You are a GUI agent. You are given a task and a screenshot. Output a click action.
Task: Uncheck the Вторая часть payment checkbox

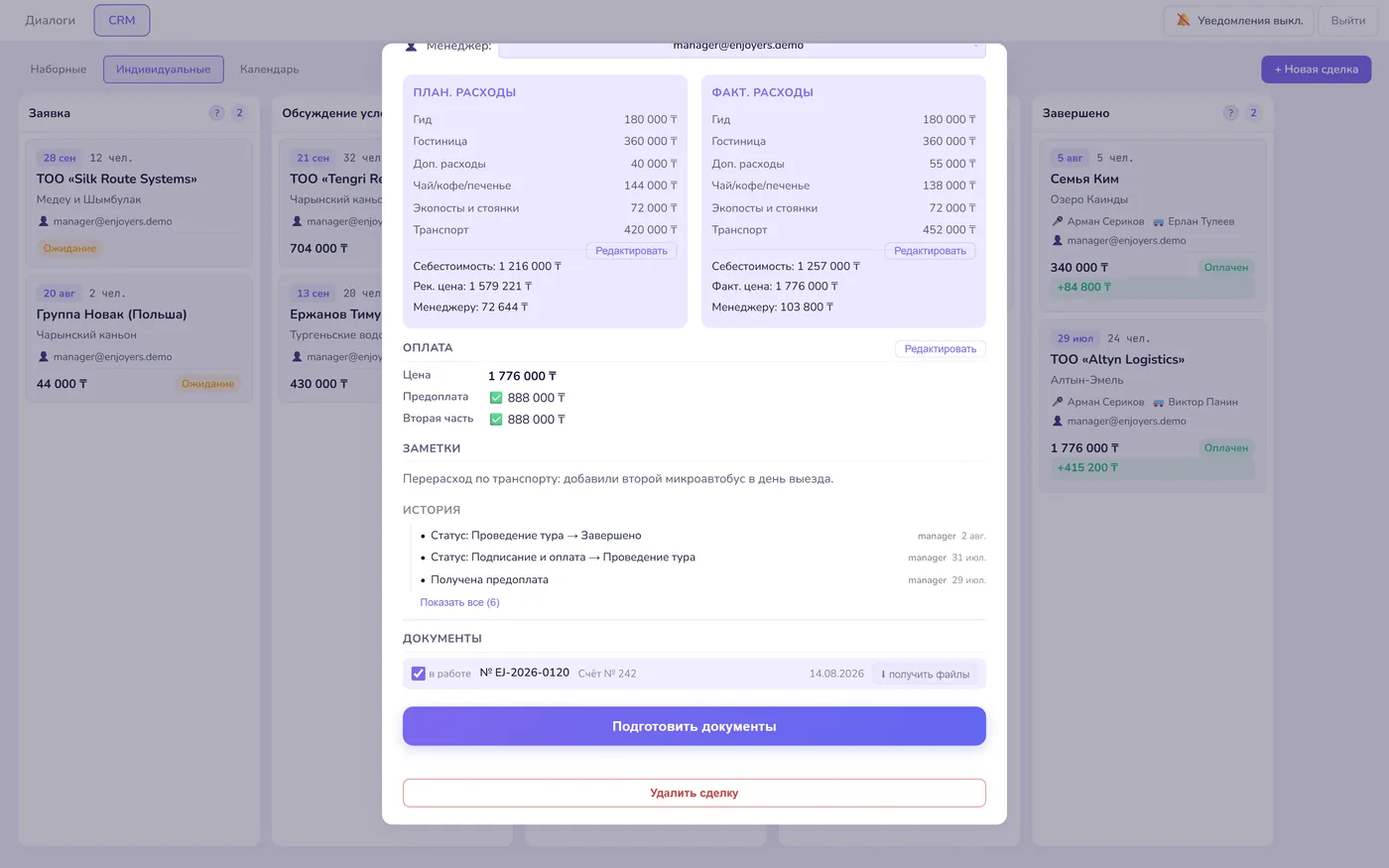[496, 420]
